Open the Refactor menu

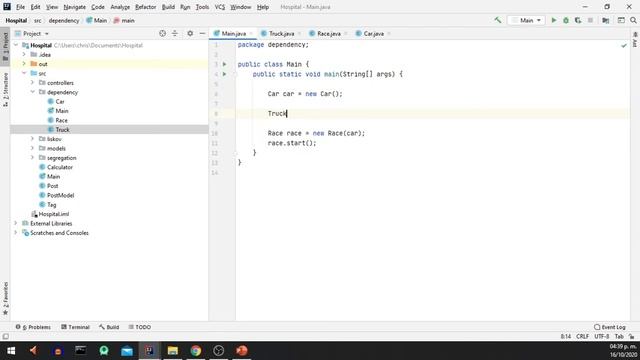point(145,7)
